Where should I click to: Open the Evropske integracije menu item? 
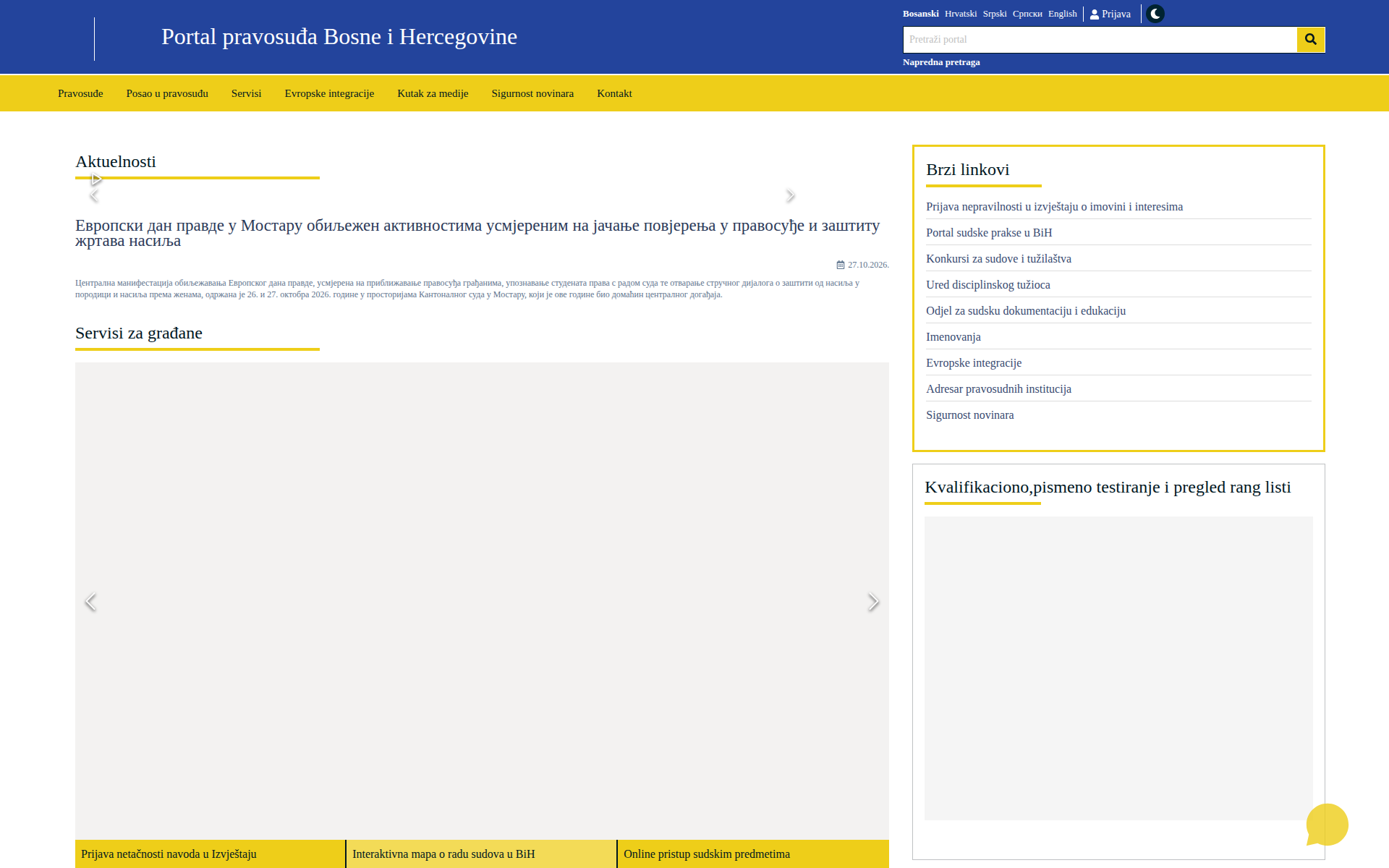click(x=329, y=93)
